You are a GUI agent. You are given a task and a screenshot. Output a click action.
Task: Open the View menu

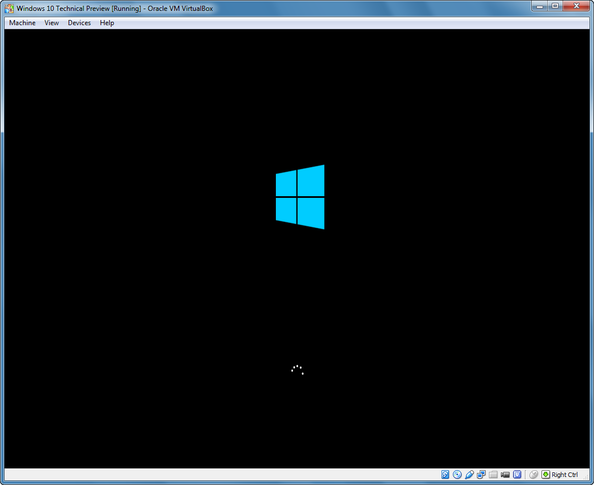tap(52, 23)
